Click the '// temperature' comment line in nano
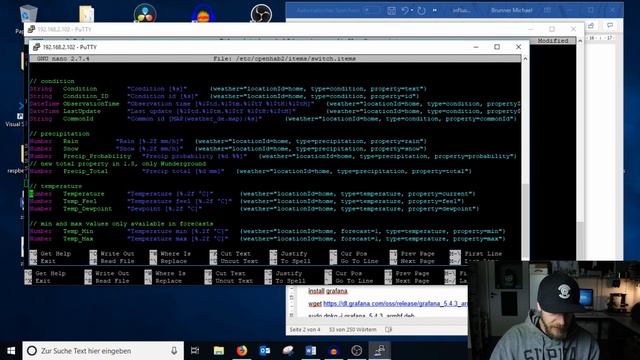The height and width of the screenshot is (360, 640). pyautogui.click(x=56, y=186)
